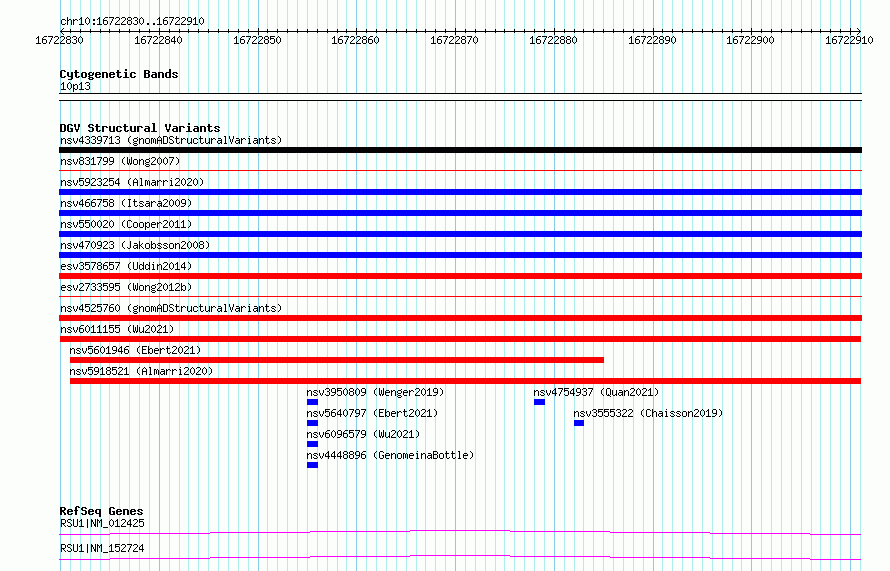The width and height of the screenshot is (890, 571).
Task: Click ruler position 16722830
Action: pos(59,40)
